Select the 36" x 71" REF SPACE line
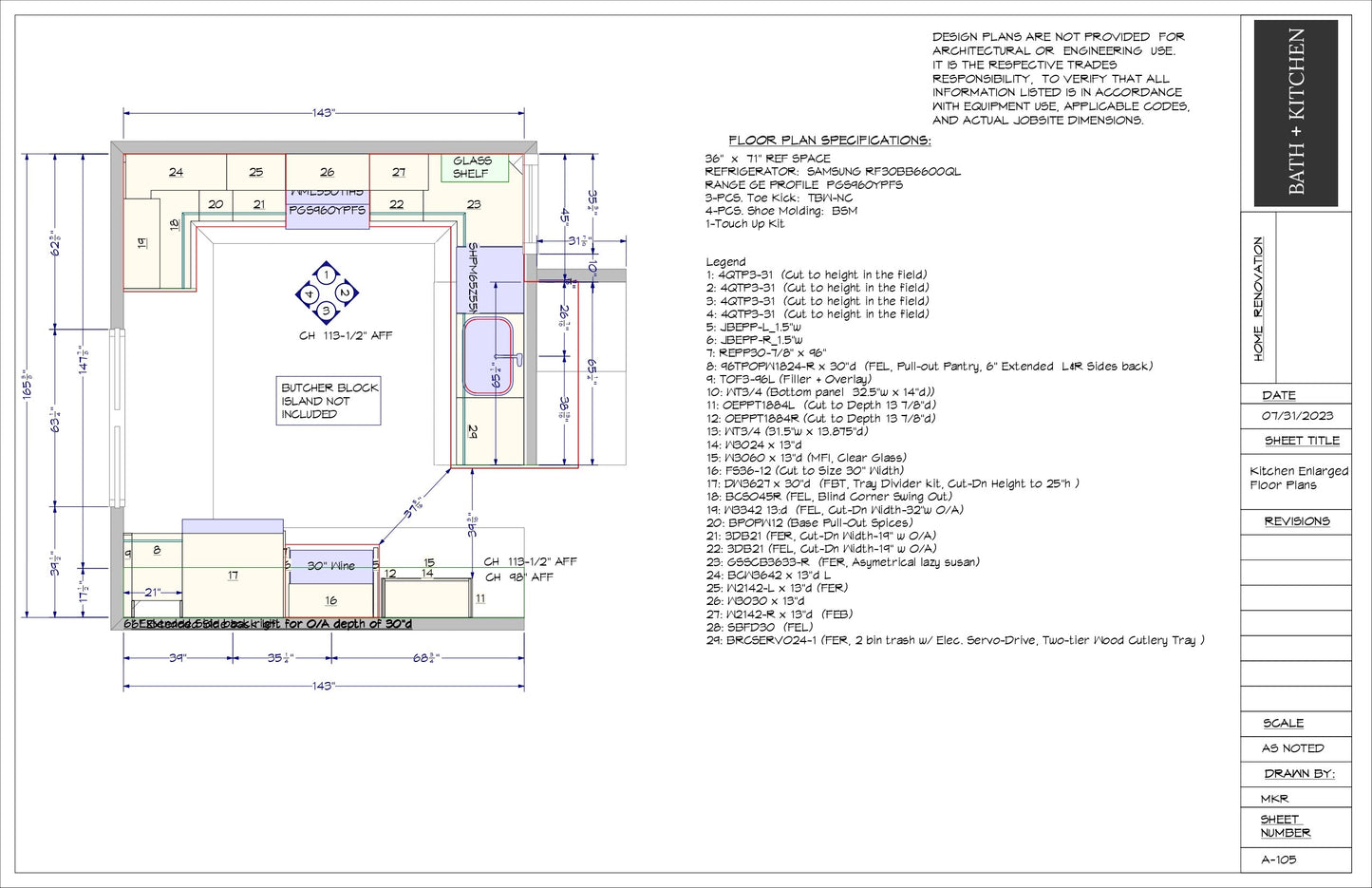The height and width of the screenshot is (888, 1372). pos(767,159)
